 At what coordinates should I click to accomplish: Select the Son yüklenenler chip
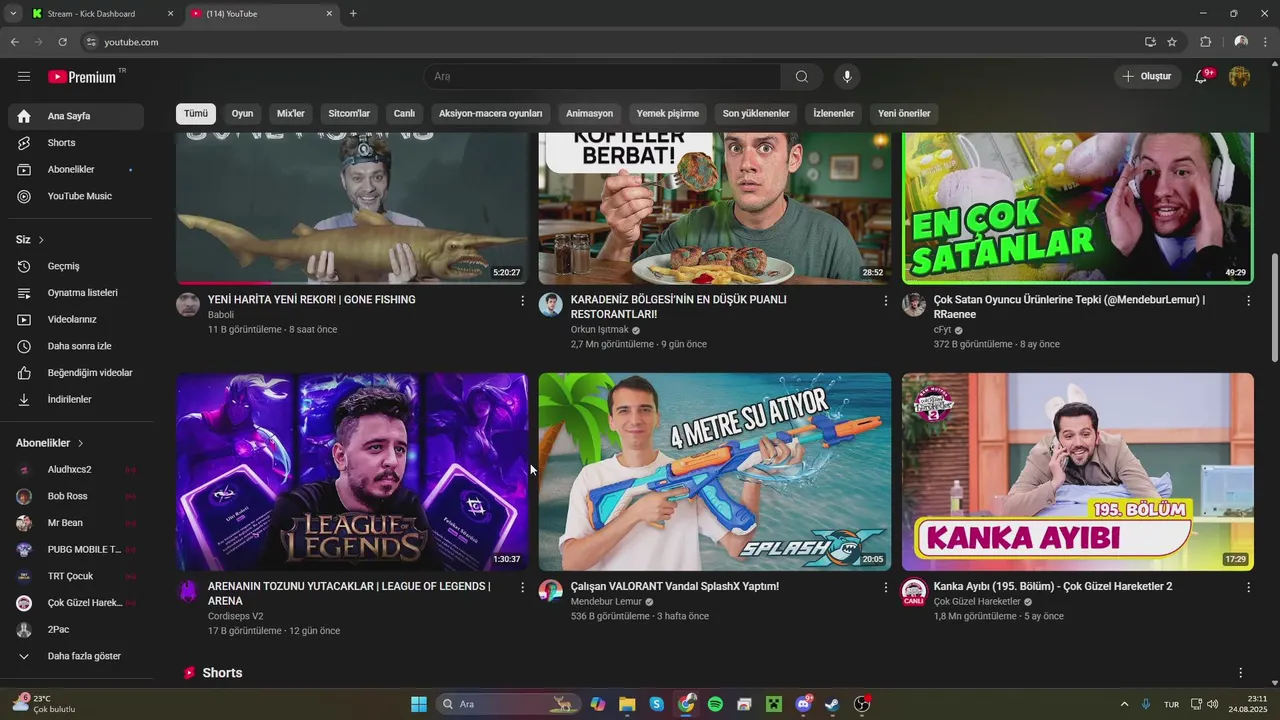[x=756, y=114]
